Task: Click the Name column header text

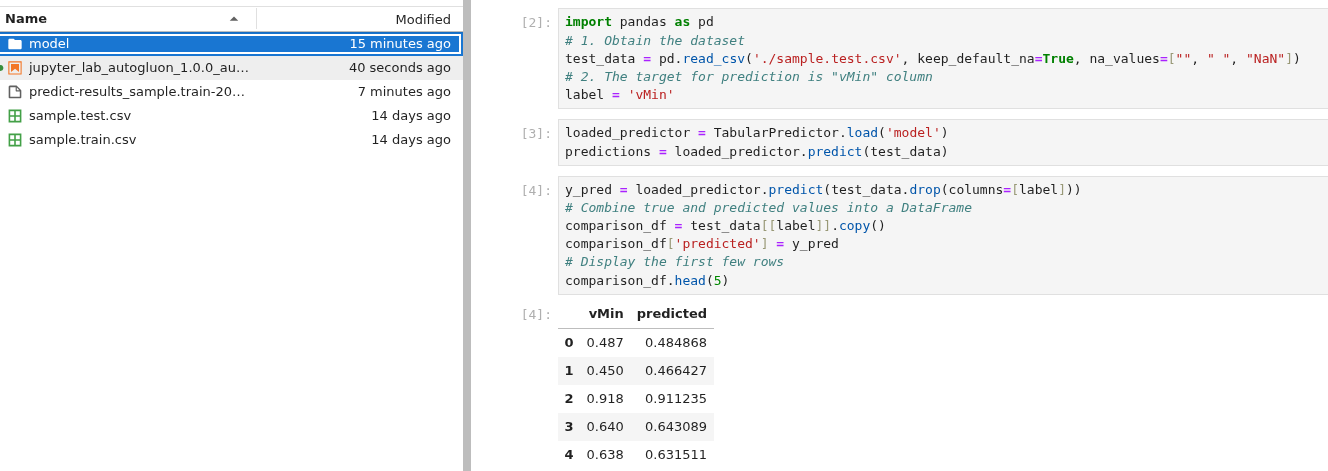Action: 26,19
